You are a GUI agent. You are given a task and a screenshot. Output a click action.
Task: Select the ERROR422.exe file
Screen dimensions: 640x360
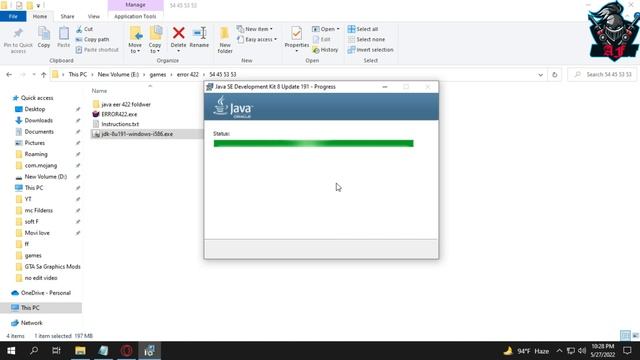119,114
